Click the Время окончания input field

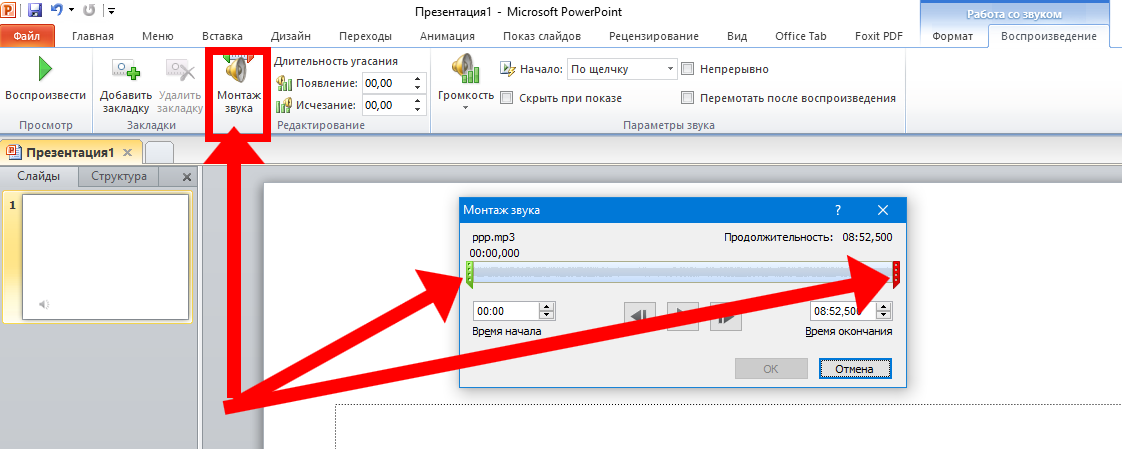point(844,312)
